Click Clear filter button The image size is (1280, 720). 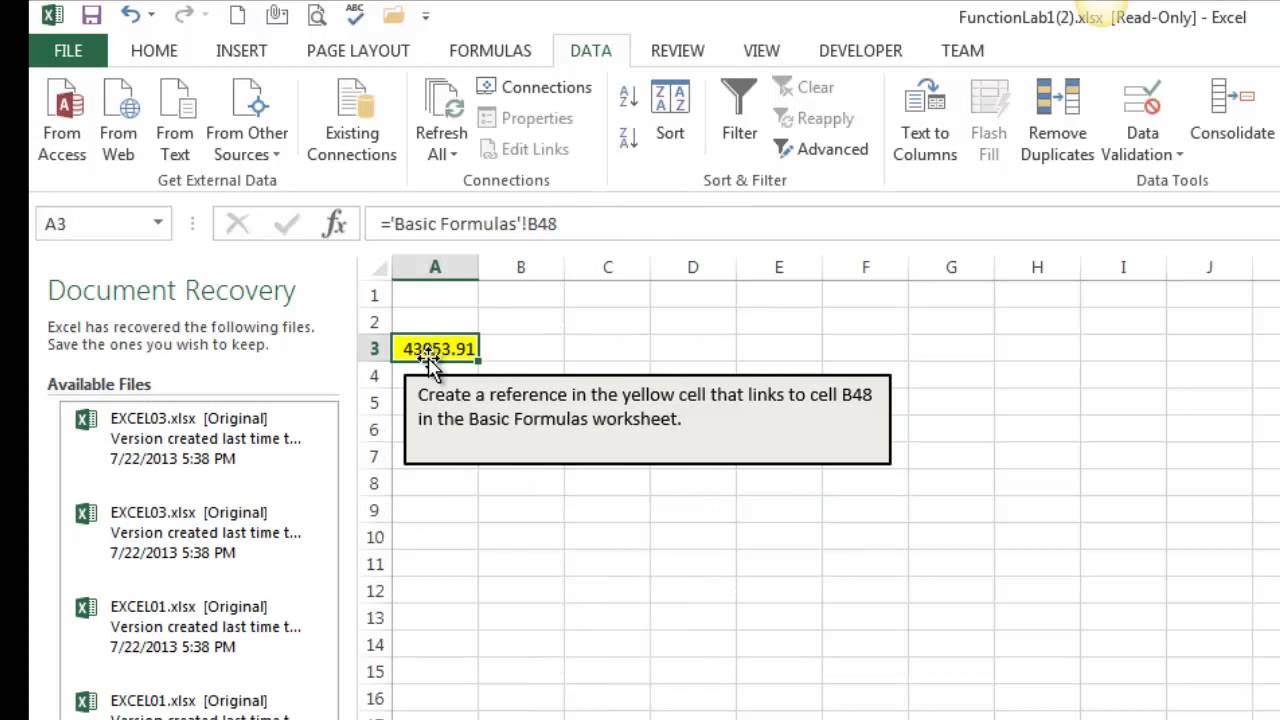pyautogui.click(x=804, y=87)
